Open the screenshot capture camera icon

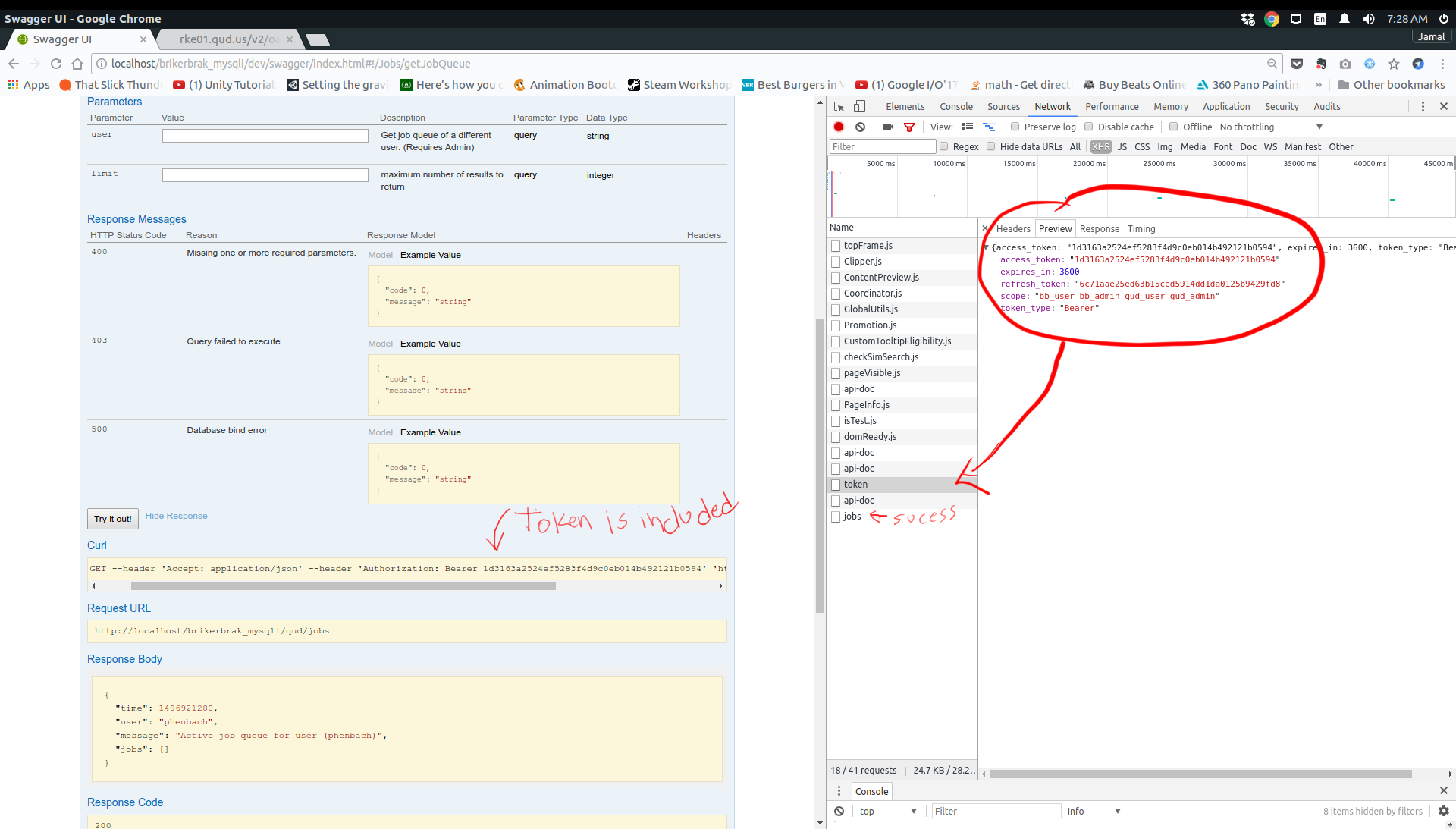(888, 127)
